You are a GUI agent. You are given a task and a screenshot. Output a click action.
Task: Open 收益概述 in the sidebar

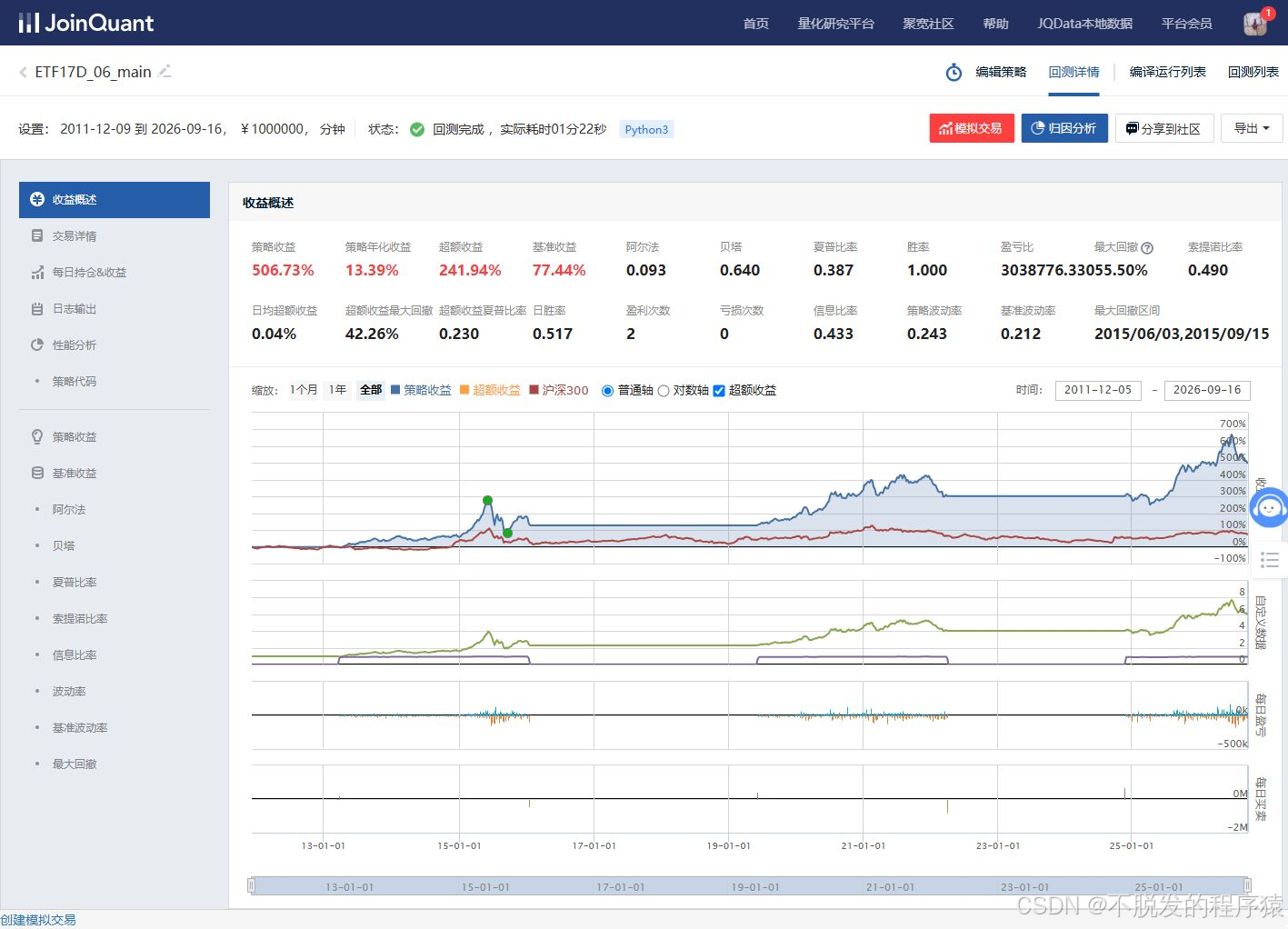pyautogui.click(x=115, y=200)
